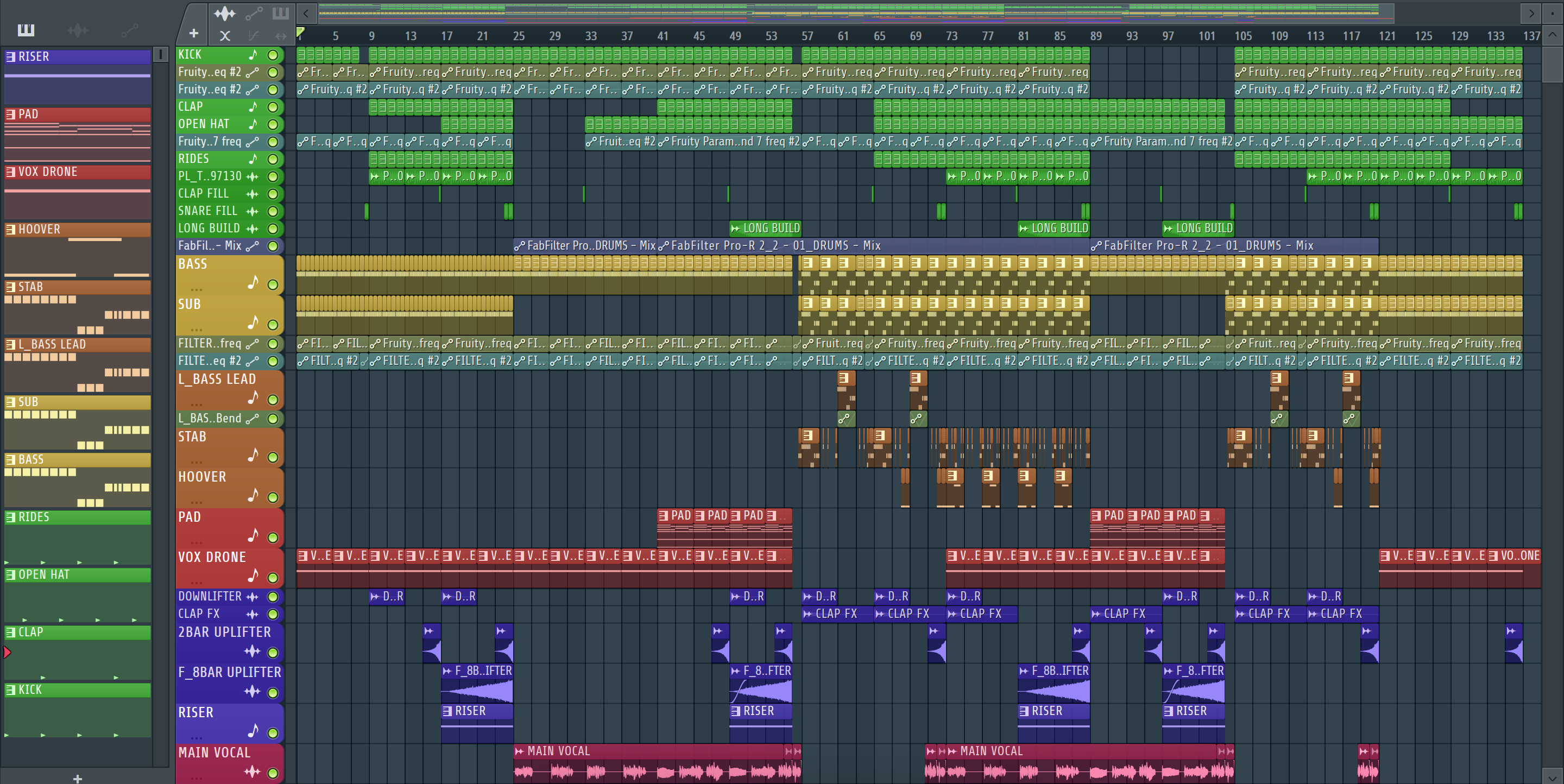Click the automation line icon in playlist toolbar
The image size is (1564, 784).
click(254, 12)
